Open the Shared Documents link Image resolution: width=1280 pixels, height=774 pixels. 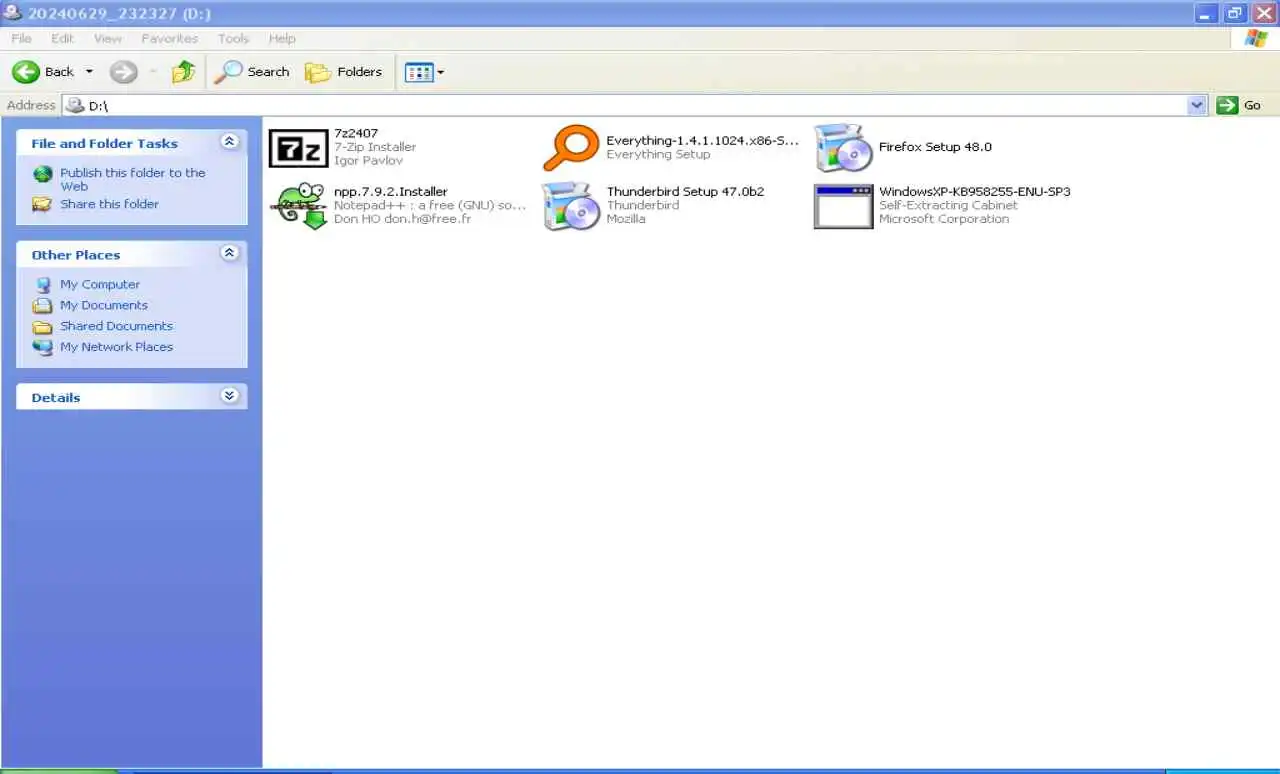tap(116, 326)
